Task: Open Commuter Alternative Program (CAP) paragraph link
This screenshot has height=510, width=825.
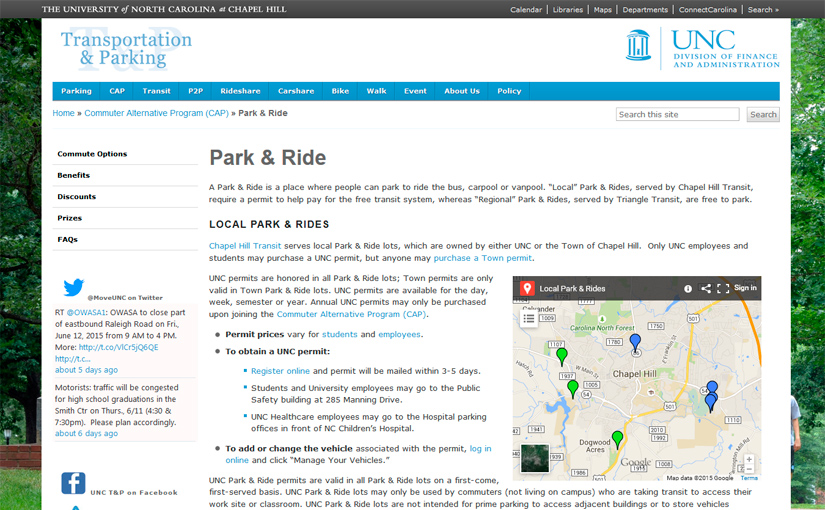Action: [x=351, y=314]
